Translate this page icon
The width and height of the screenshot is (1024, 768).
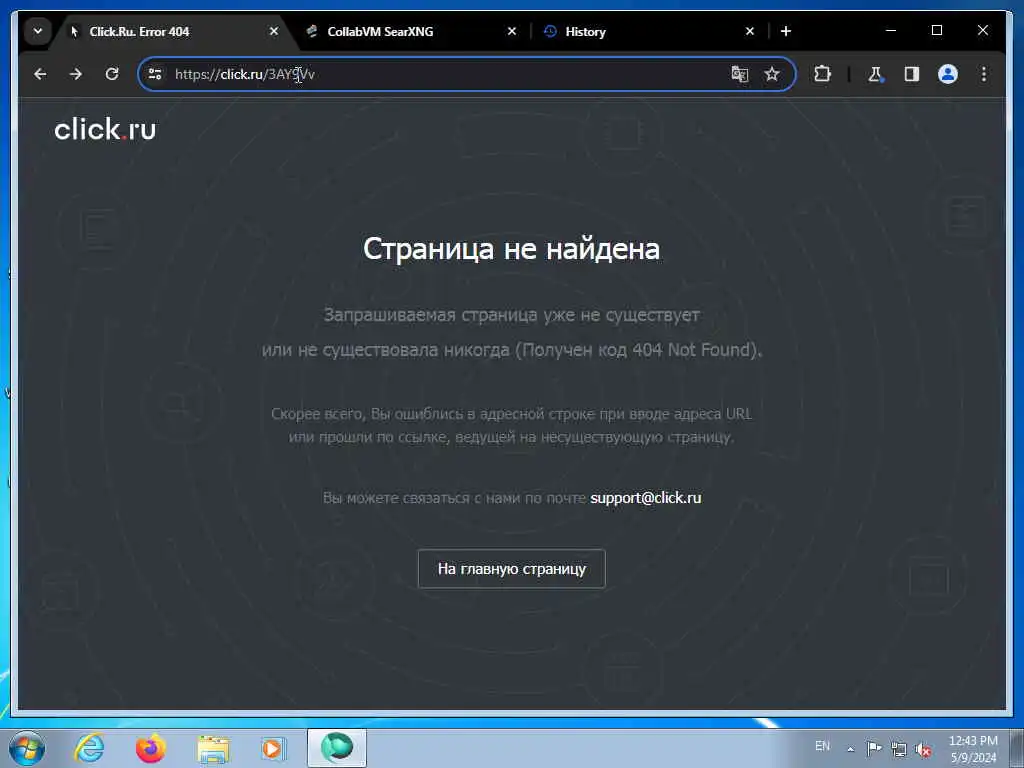tap(739, 74)
